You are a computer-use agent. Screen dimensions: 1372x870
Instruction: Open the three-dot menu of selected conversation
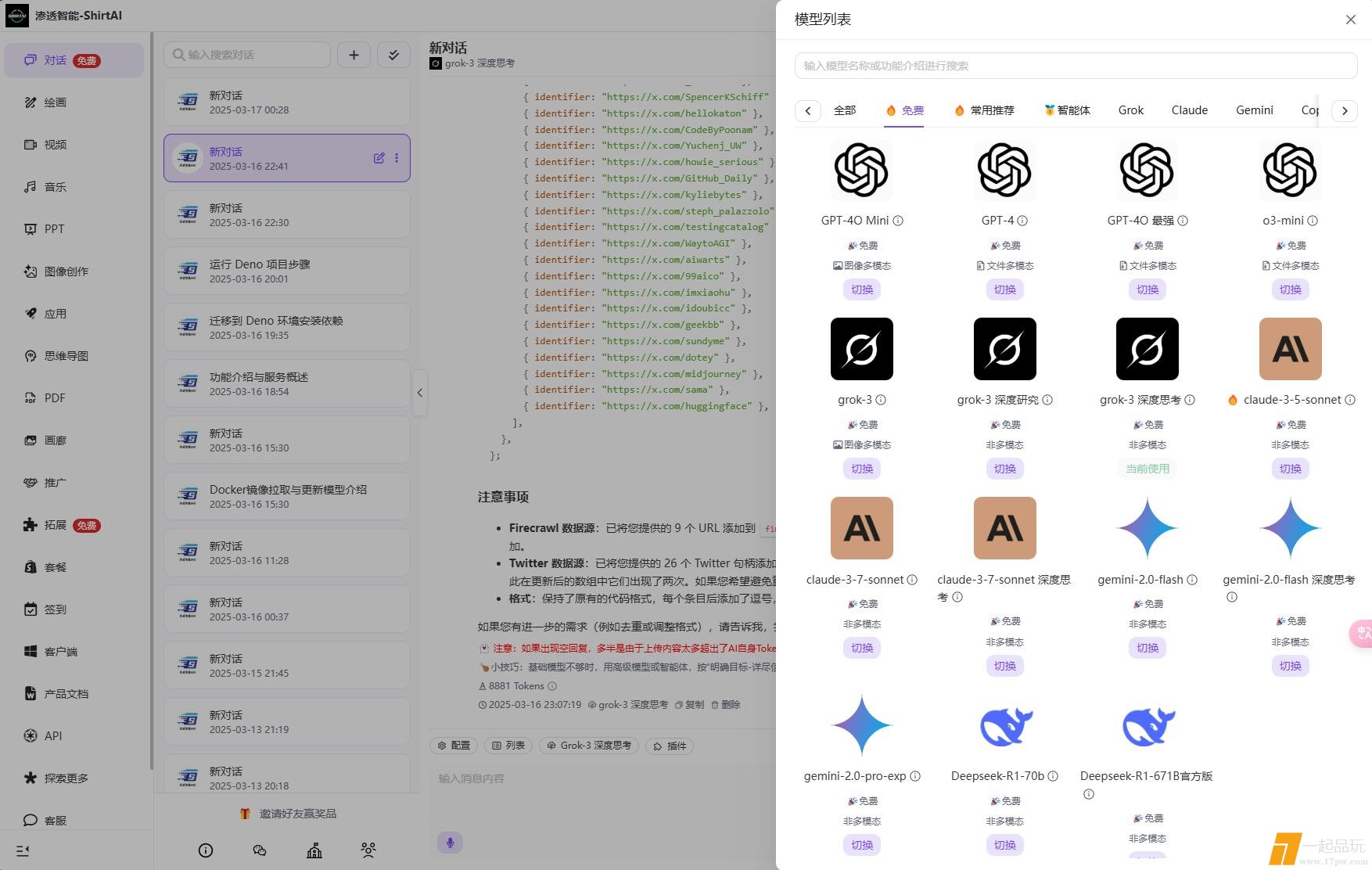coord(397,158)
